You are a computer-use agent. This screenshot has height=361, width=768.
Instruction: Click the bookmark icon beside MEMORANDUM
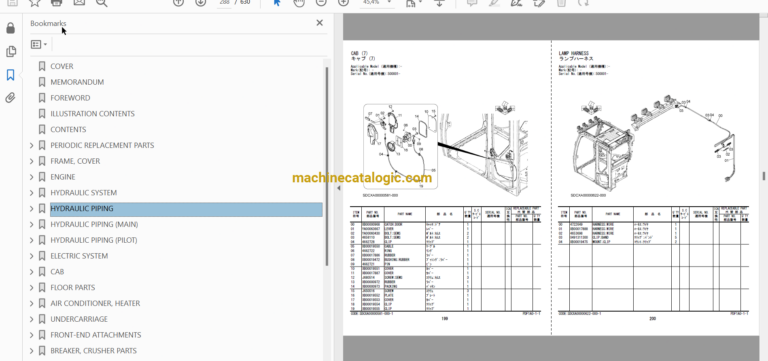coord(42,82)
